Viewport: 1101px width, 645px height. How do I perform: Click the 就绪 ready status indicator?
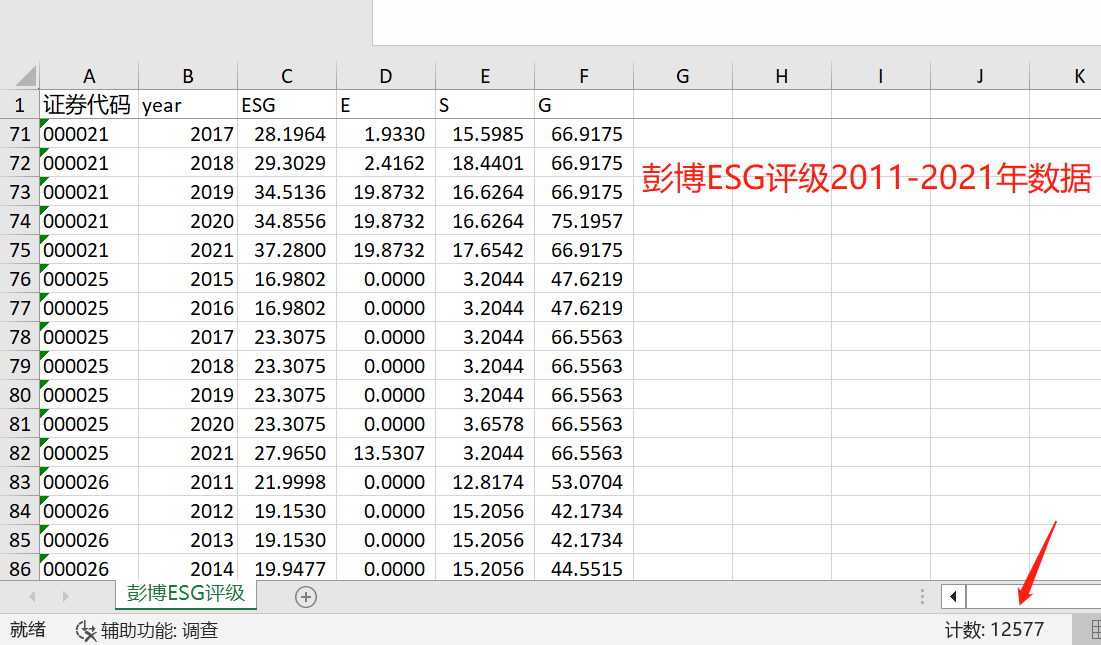click(27, 630)
